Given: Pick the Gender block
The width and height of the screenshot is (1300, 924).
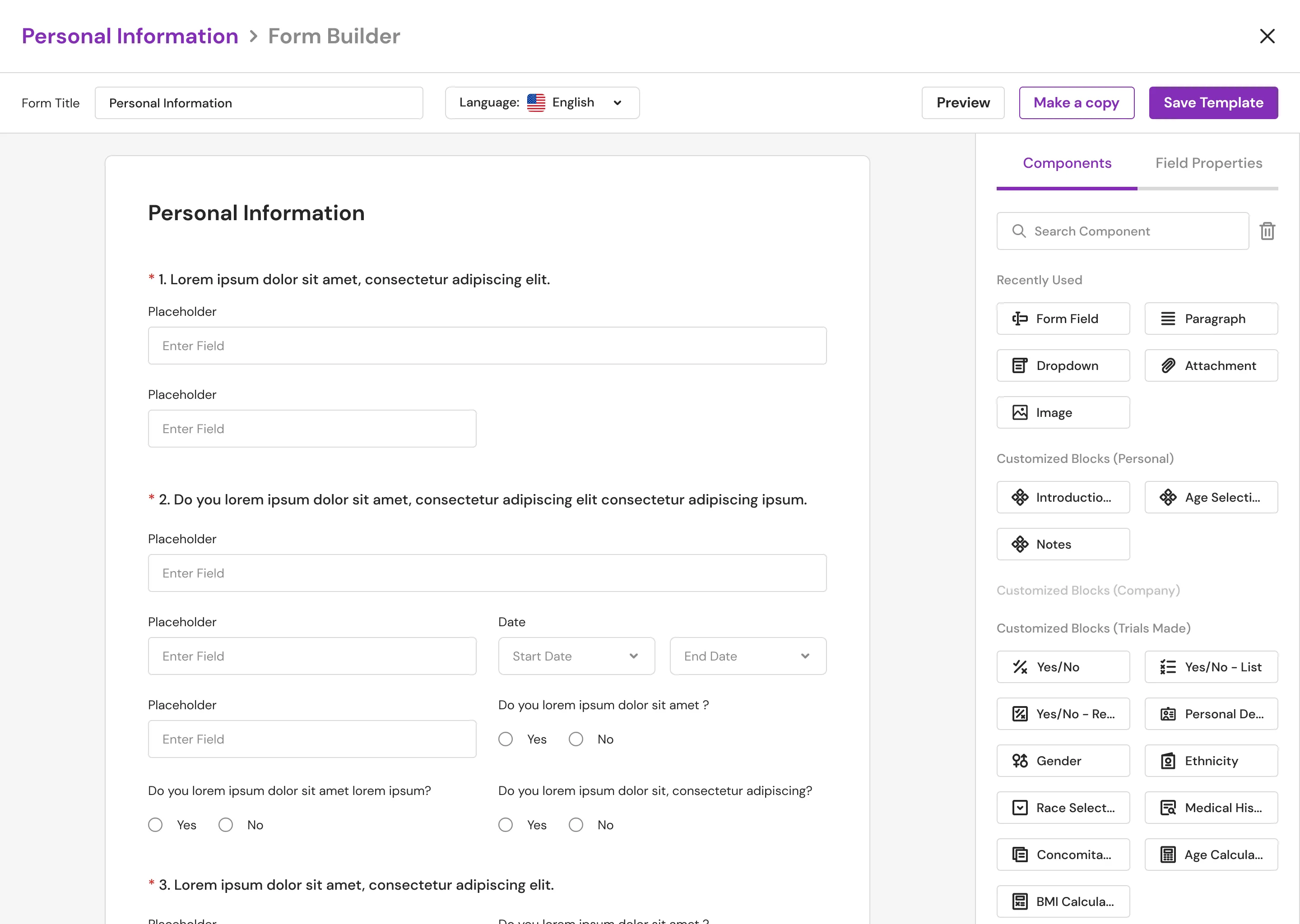Looking at the screenshot, I should click(1063, 761).
